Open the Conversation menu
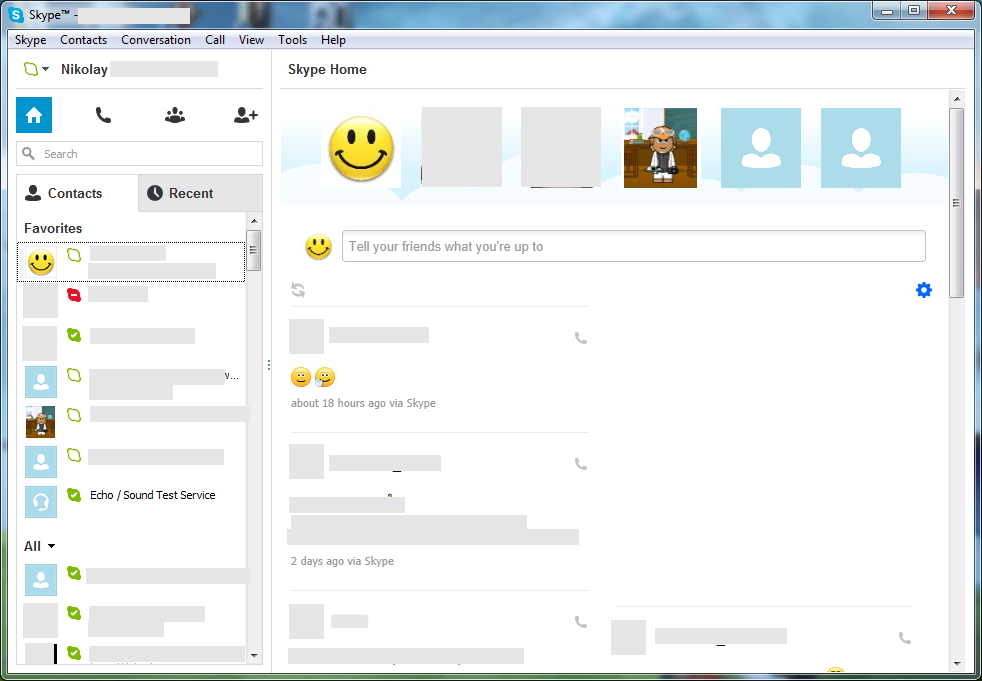Screen dimensions: 982x681 155,40
